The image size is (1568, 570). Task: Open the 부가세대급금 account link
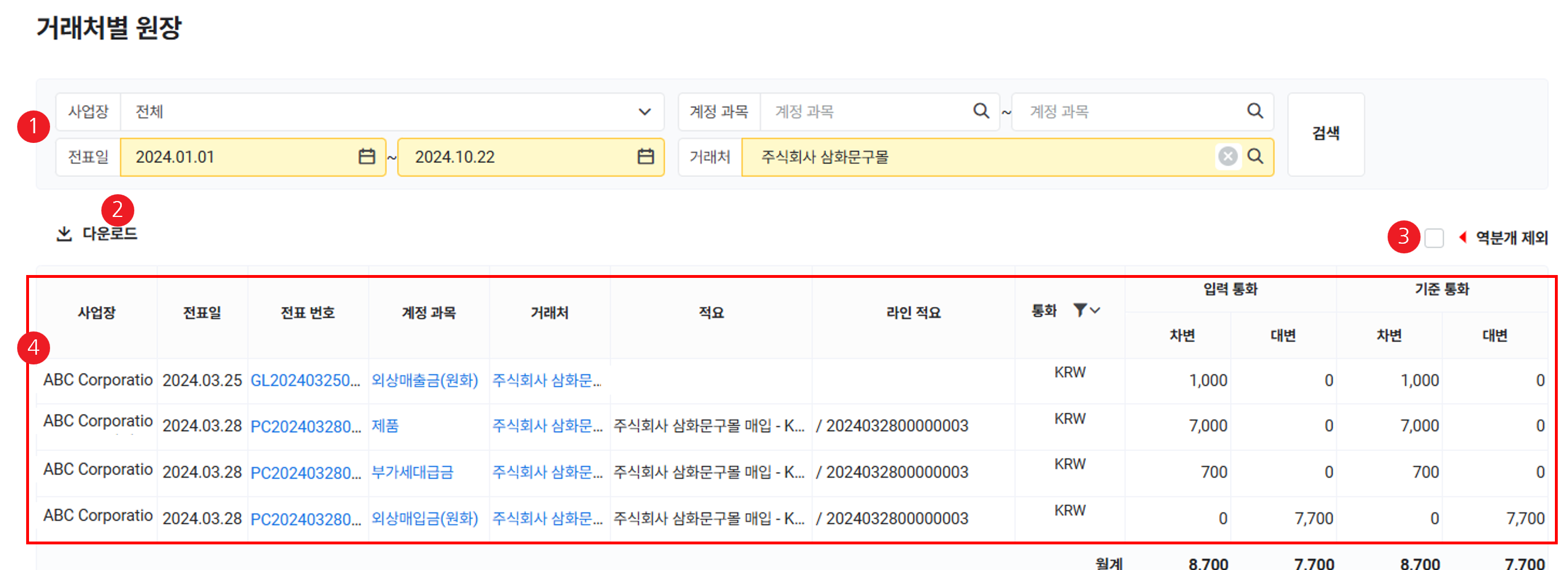pyautogui.click(x=412, y=472)
